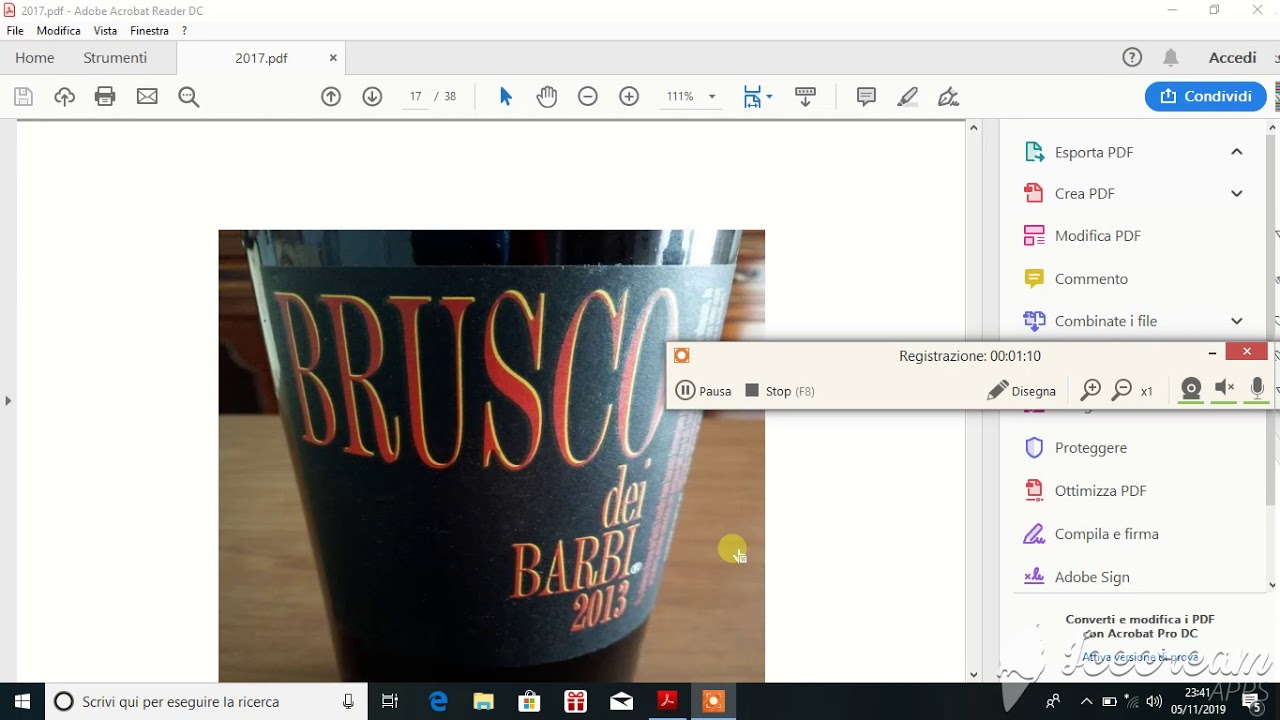Expand the Crea PDF section

1236,194
